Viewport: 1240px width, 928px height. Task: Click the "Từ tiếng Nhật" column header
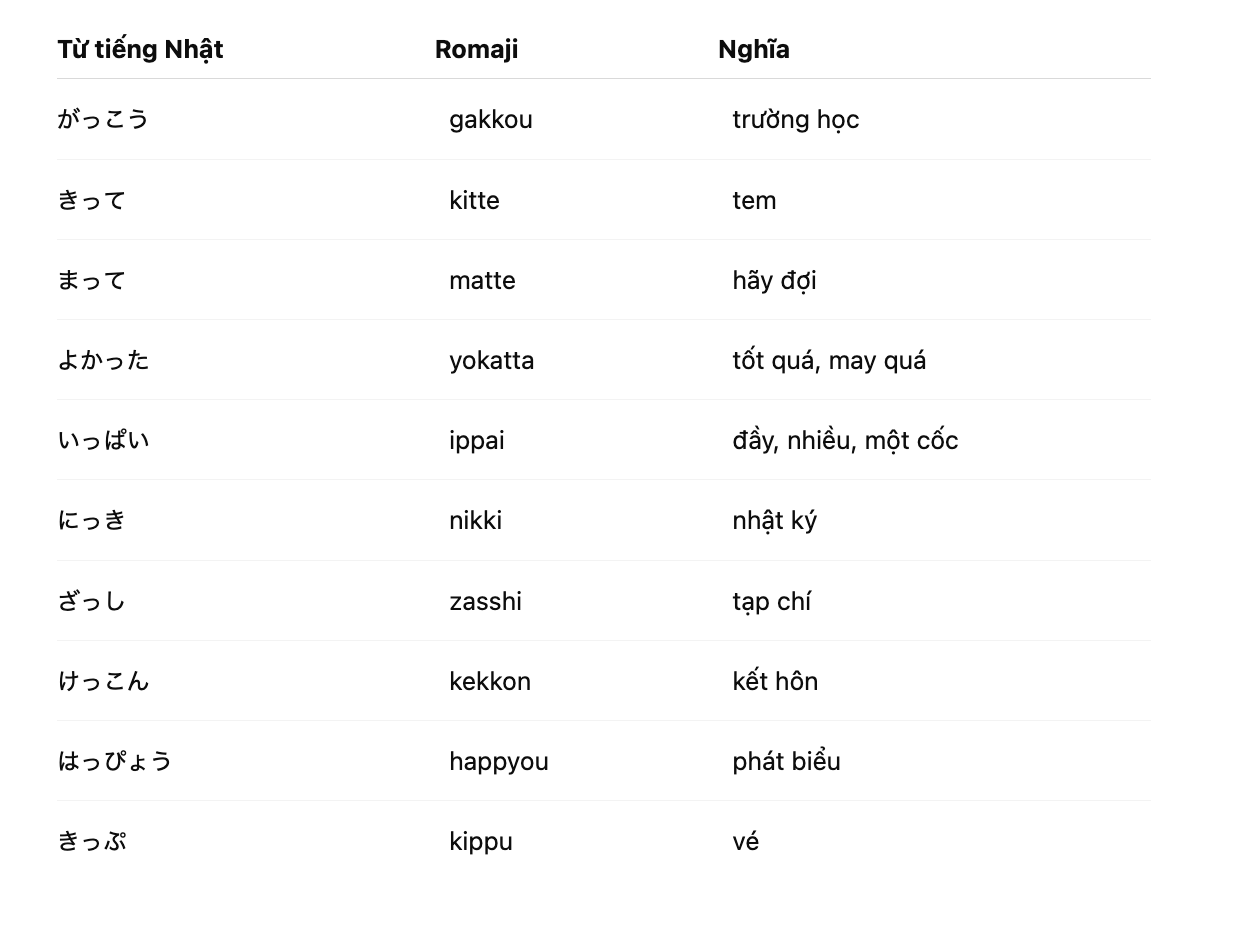[140, 50]
